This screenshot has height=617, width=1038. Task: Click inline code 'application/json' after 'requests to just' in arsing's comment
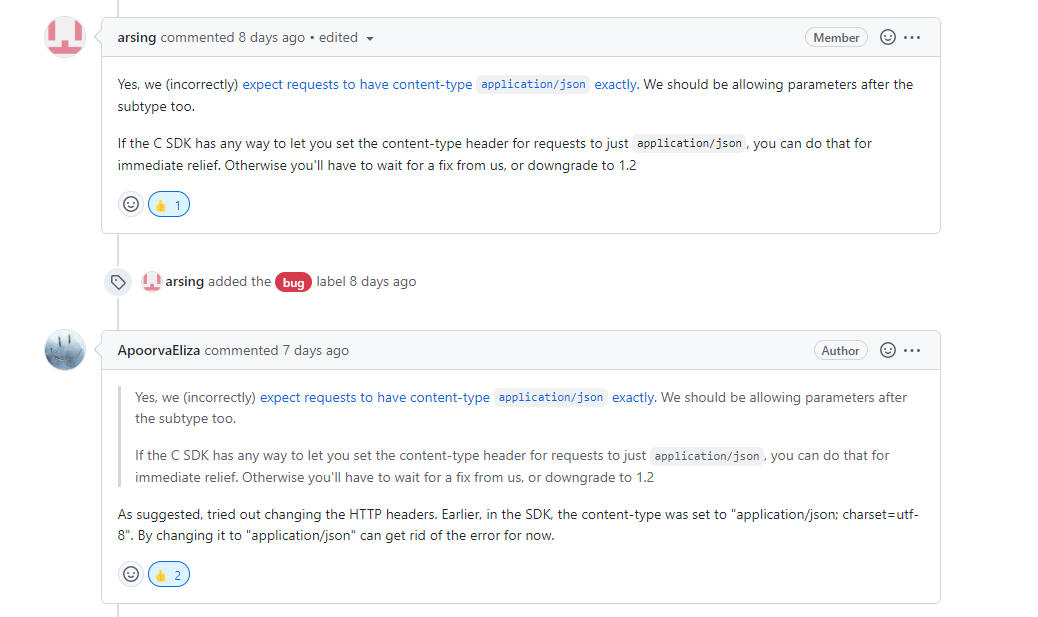689,143
